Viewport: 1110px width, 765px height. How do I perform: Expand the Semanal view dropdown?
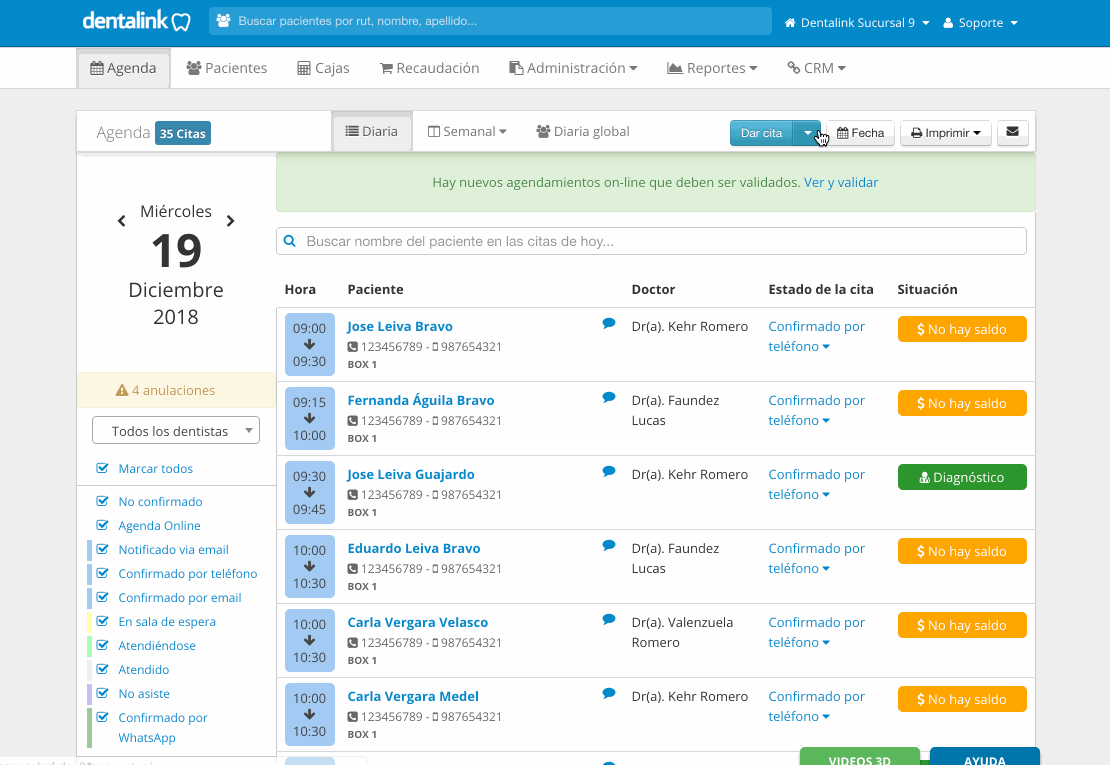pyautogui.click(x=467, y=132)
